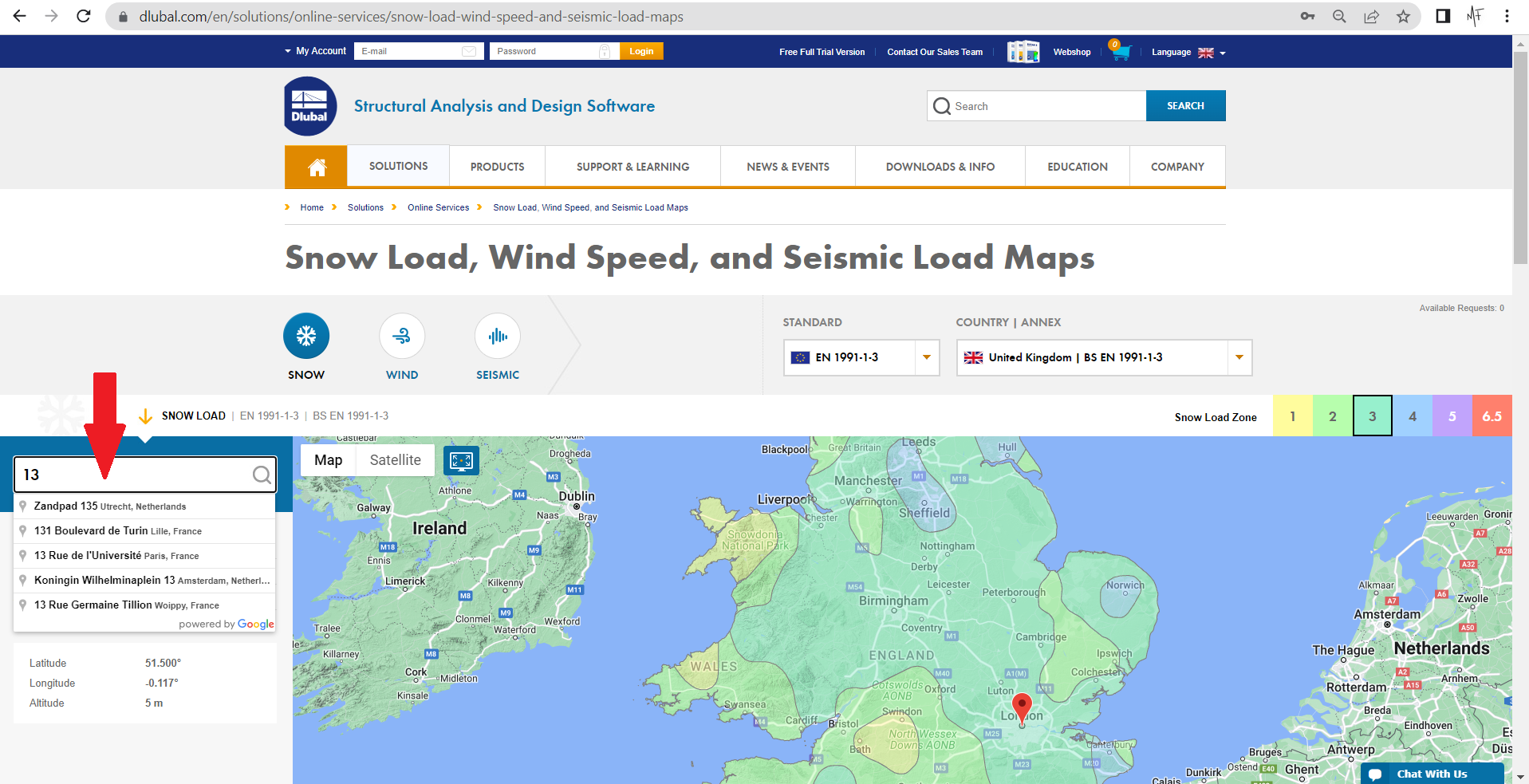The image size is (1529, 784).
Task: Click the magnifier icon in the address search box
Action: coord(261,475)
